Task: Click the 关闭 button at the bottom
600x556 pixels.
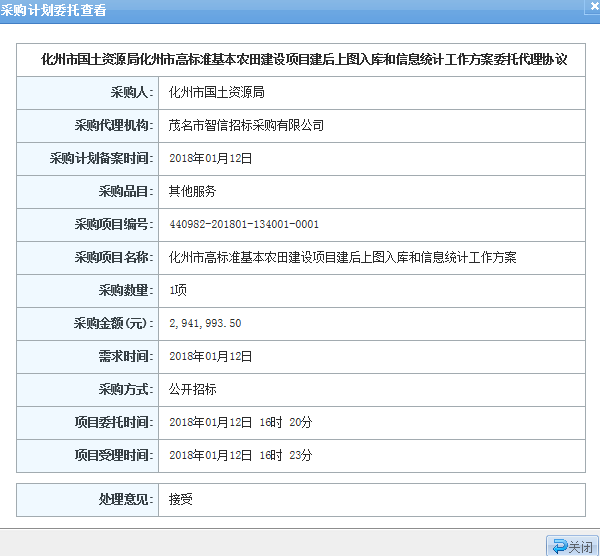Action: [572, 546]
